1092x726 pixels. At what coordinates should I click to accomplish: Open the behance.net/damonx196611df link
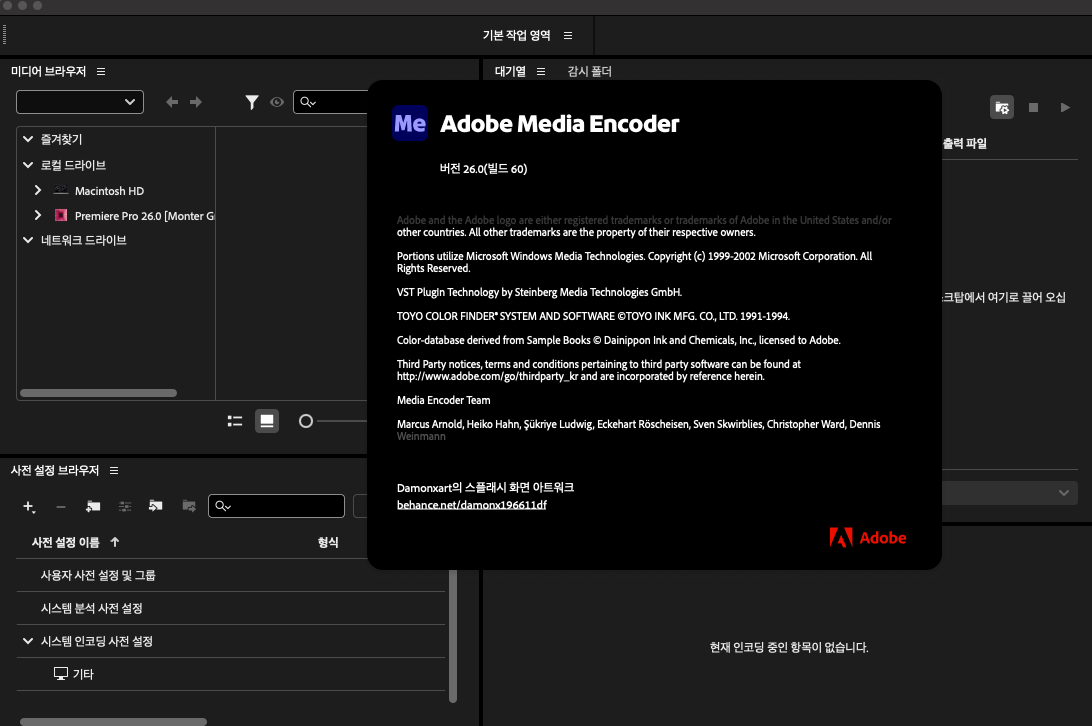coord(471,505)
